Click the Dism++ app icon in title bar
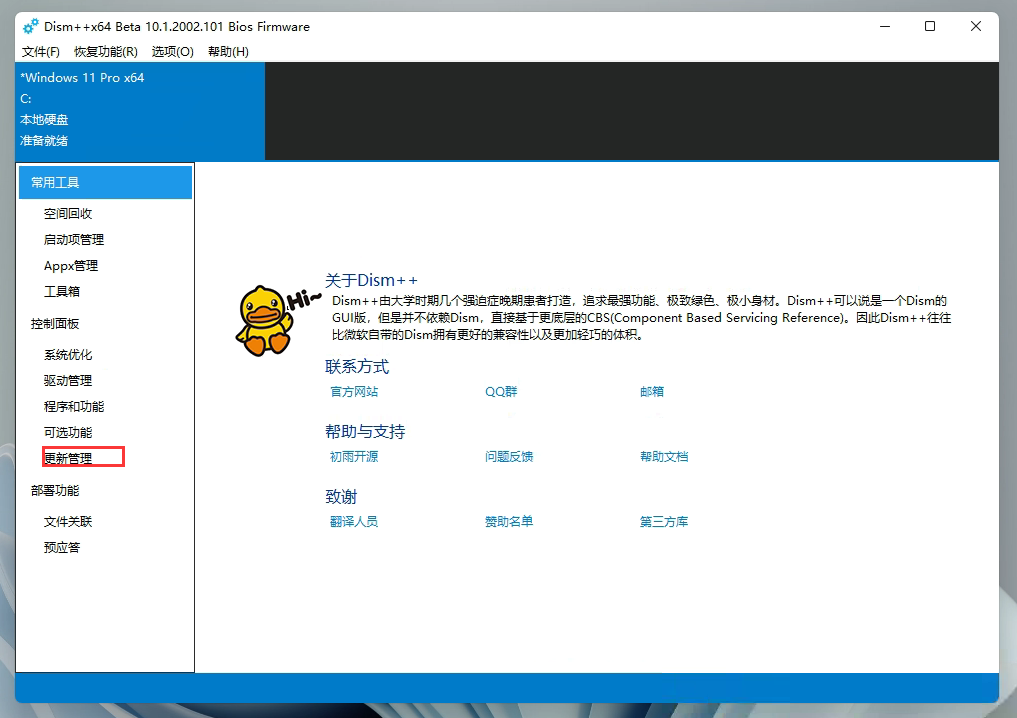The width and height of the screenshot is (1017, 718). pyautogui.click(x=29, y=26)
